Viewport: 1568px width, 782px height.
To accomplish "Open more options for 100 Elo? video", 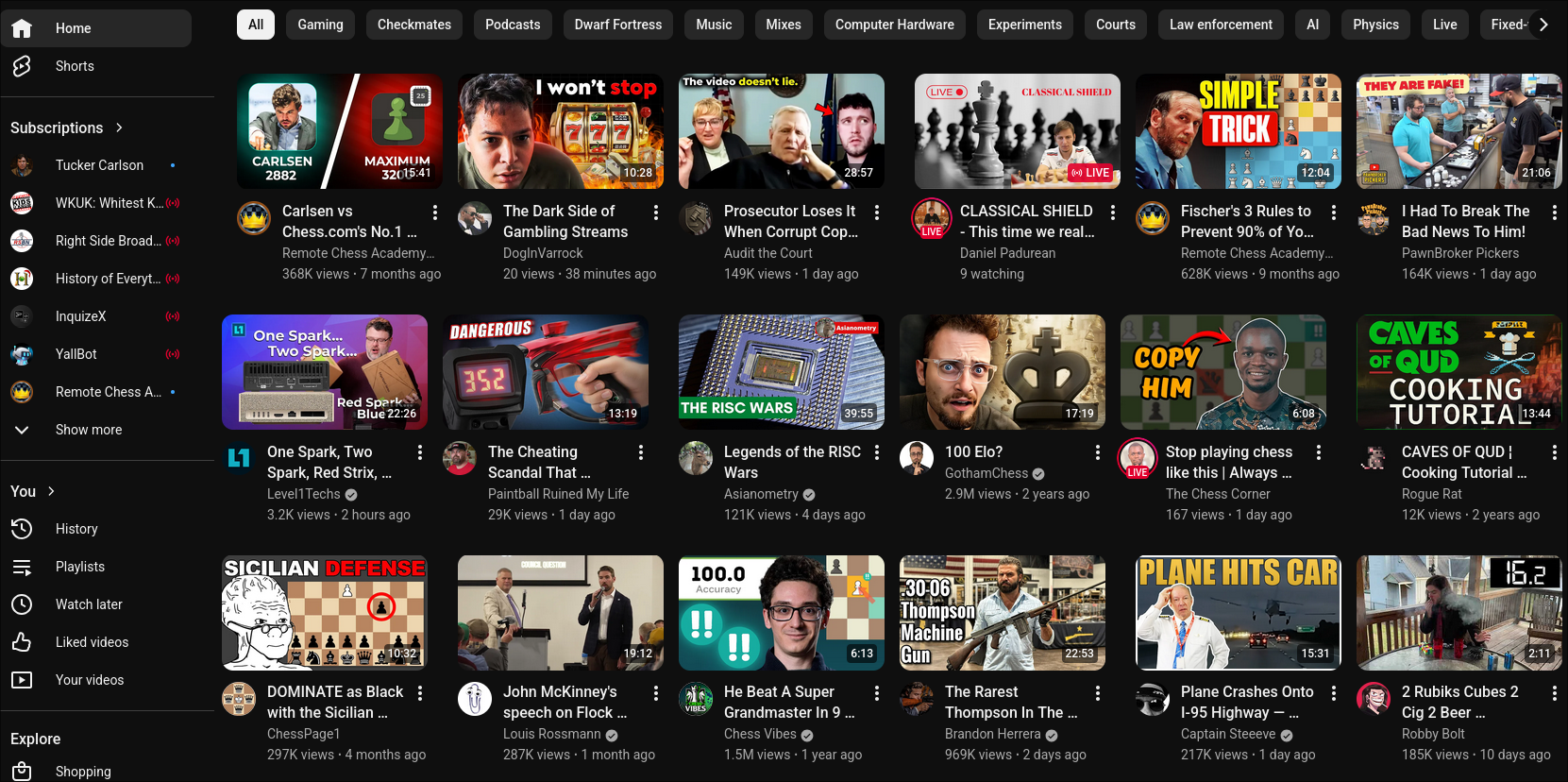I will coord(1098,453).
